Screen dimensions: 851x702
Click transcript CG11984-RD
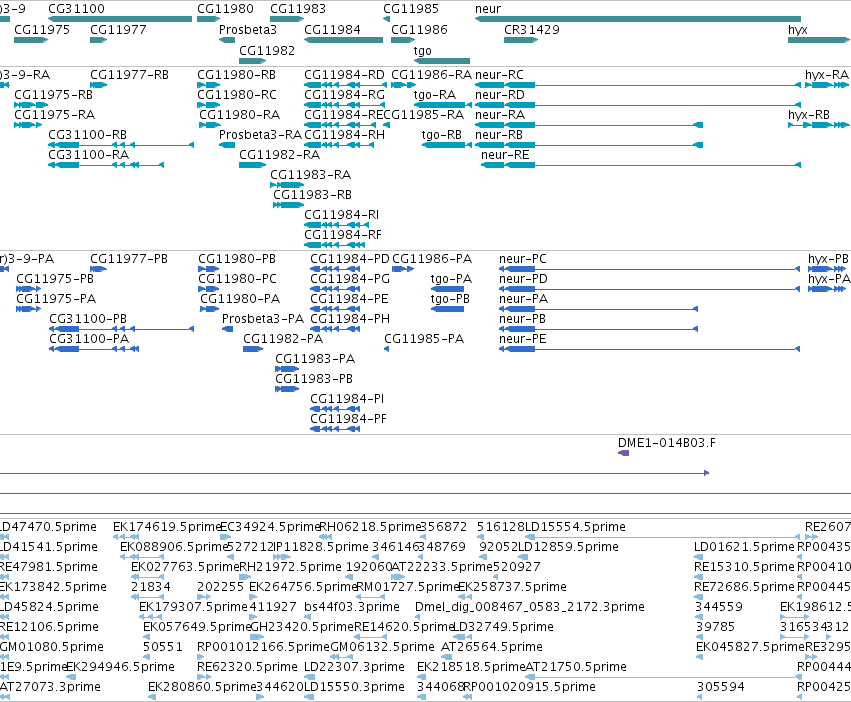tap(344, 74)
